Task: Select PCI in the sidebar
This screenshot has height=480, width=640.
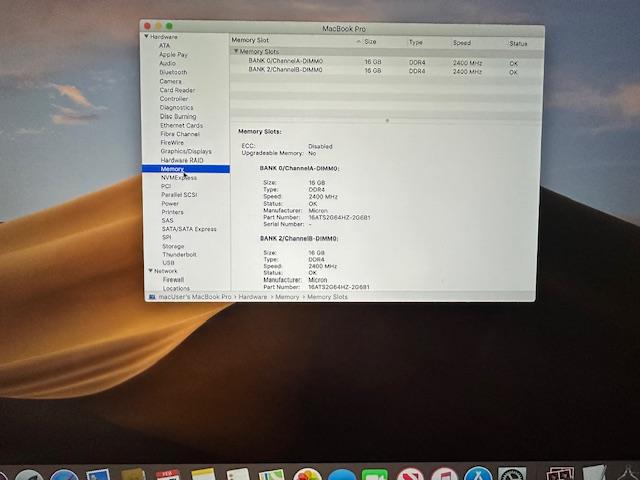Action: tap(166, 186)
